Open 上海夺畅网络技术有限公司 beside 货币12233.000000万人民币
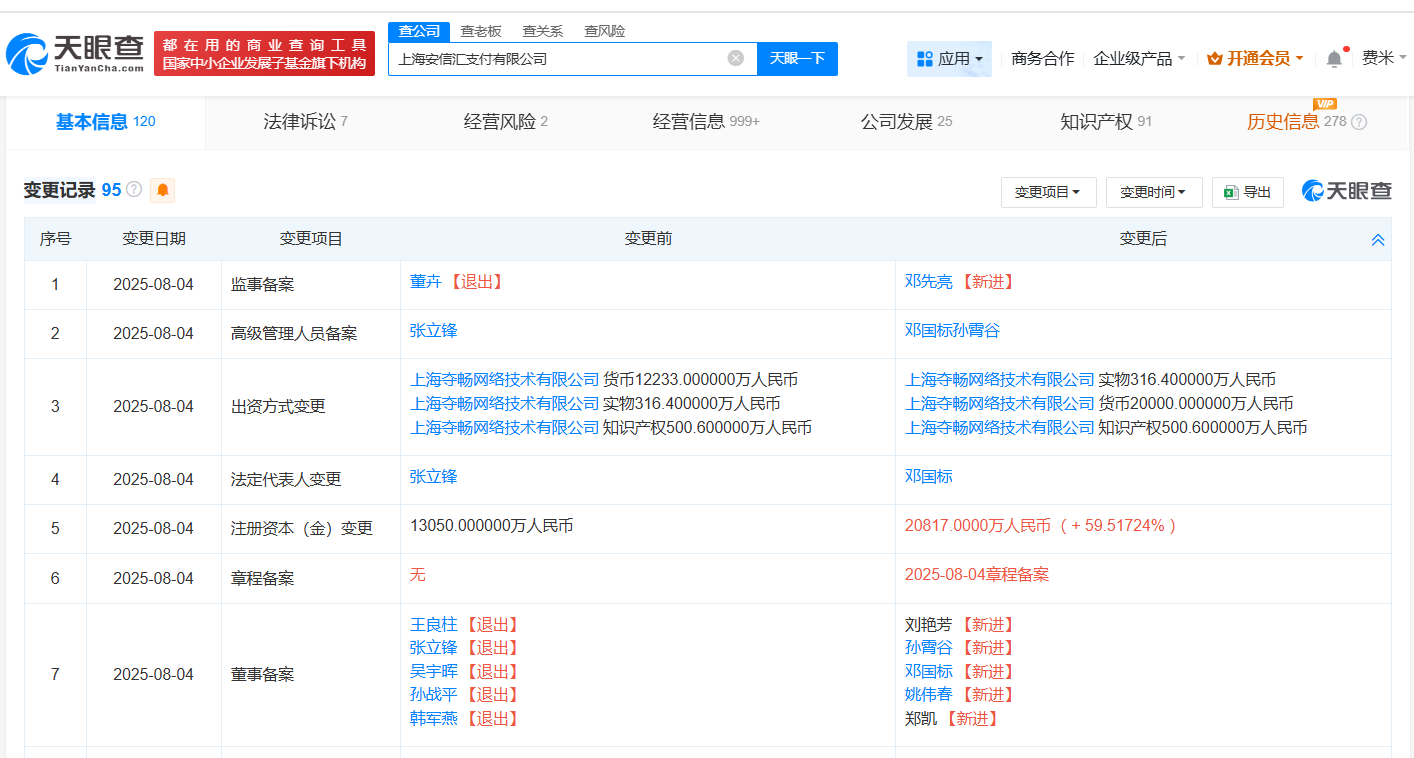This screenshot has width=1414, height=758. point(505,380)
